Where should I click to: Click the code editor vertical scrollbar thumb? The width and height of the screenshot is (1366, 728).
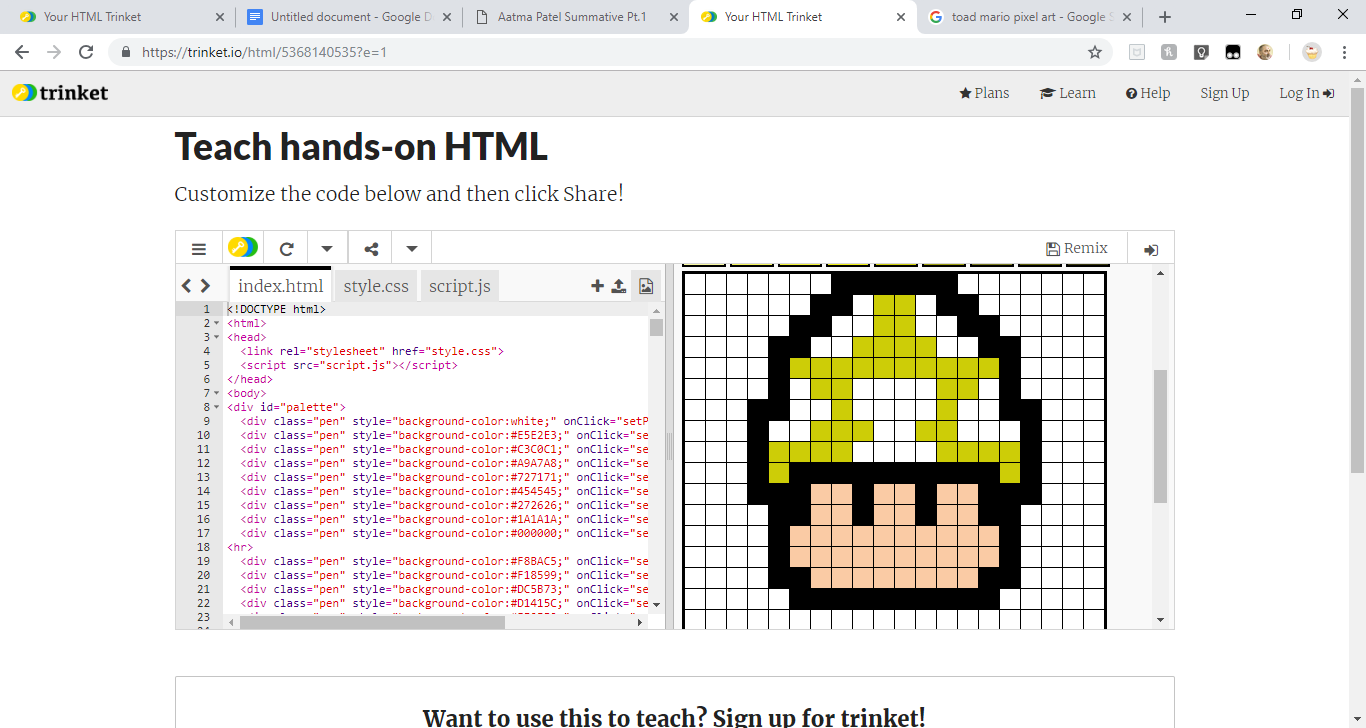point(656,327)
